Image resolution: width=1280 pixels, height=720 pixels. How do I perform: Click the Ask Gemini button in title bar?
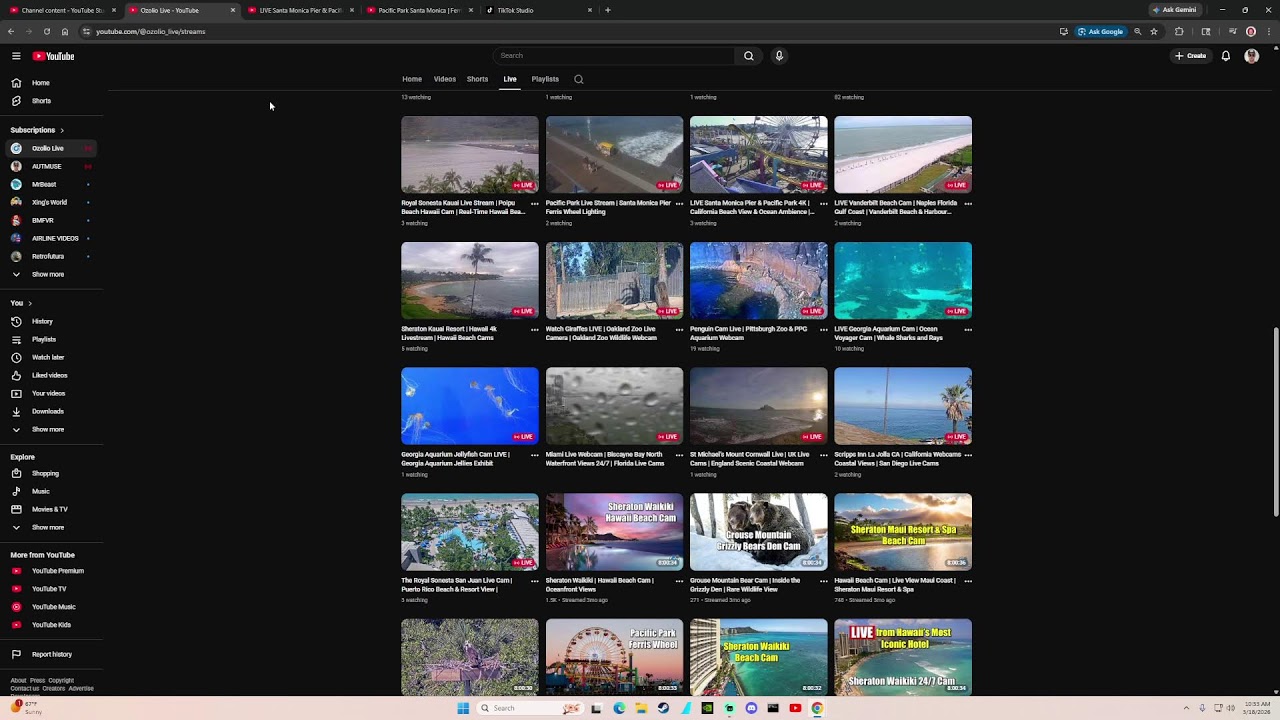(x=1174, y=10)
